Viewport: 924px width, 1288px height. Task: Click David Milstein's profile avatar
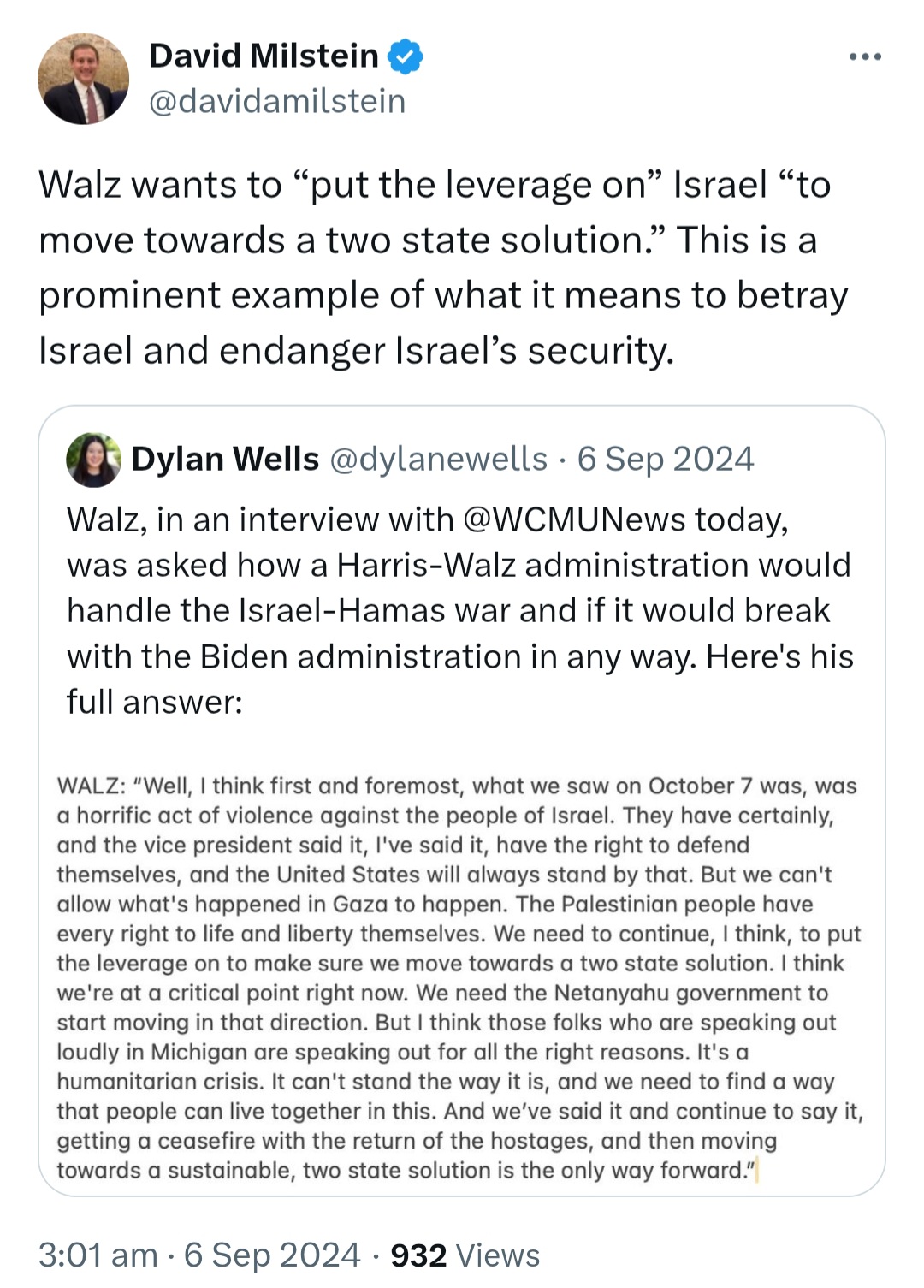pos(84,79)
